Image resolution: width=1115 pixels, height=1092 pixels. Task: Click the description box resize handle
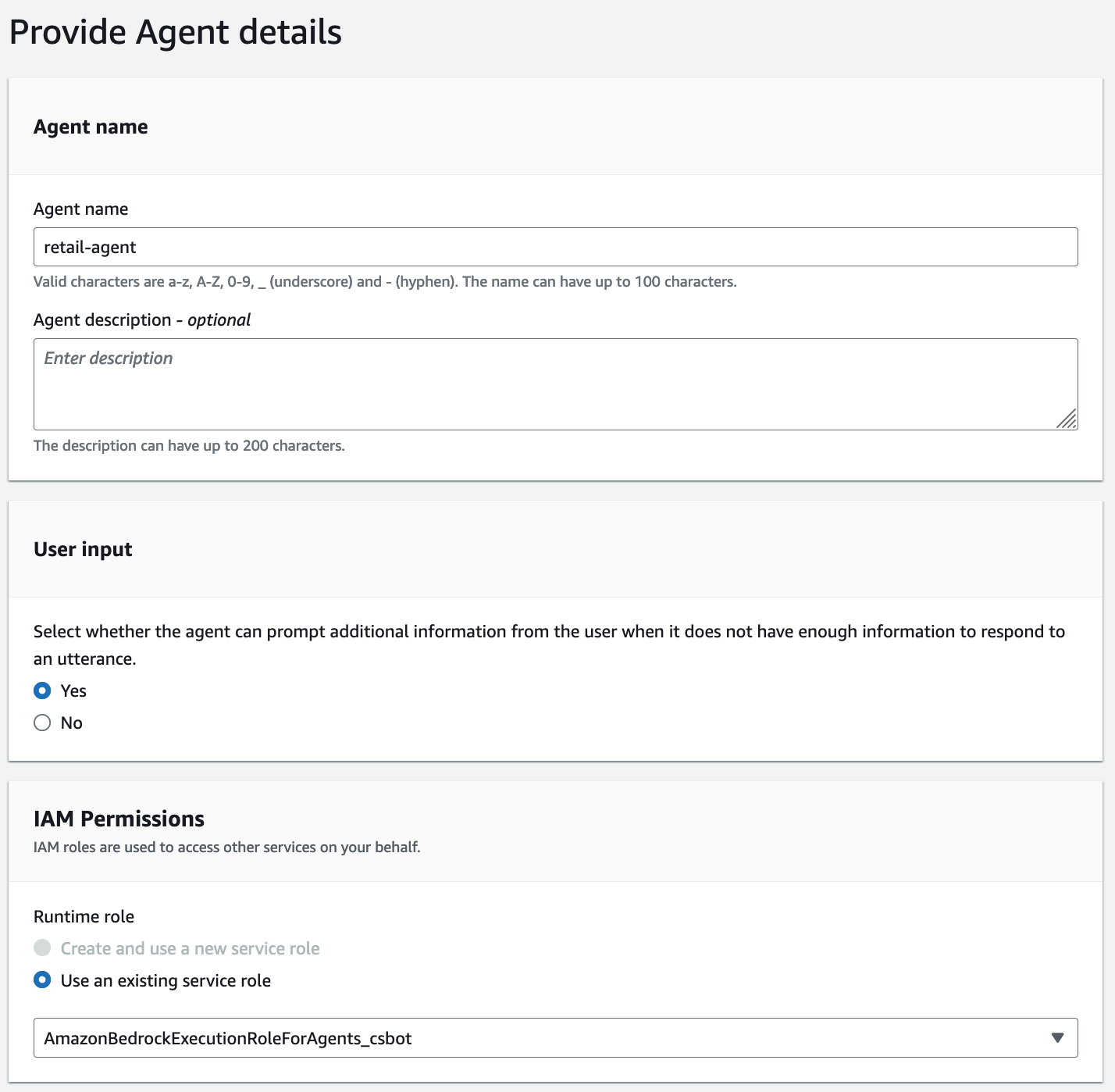1067,419
